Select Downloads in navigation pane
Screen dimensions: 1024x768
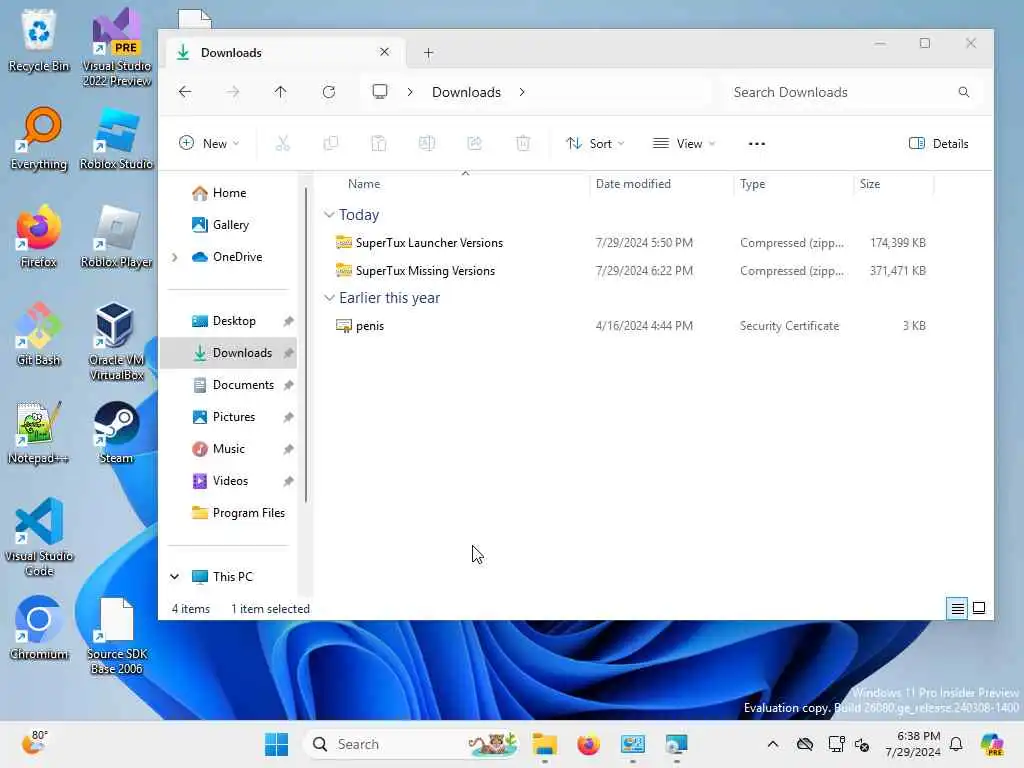[x=229, y=353]
